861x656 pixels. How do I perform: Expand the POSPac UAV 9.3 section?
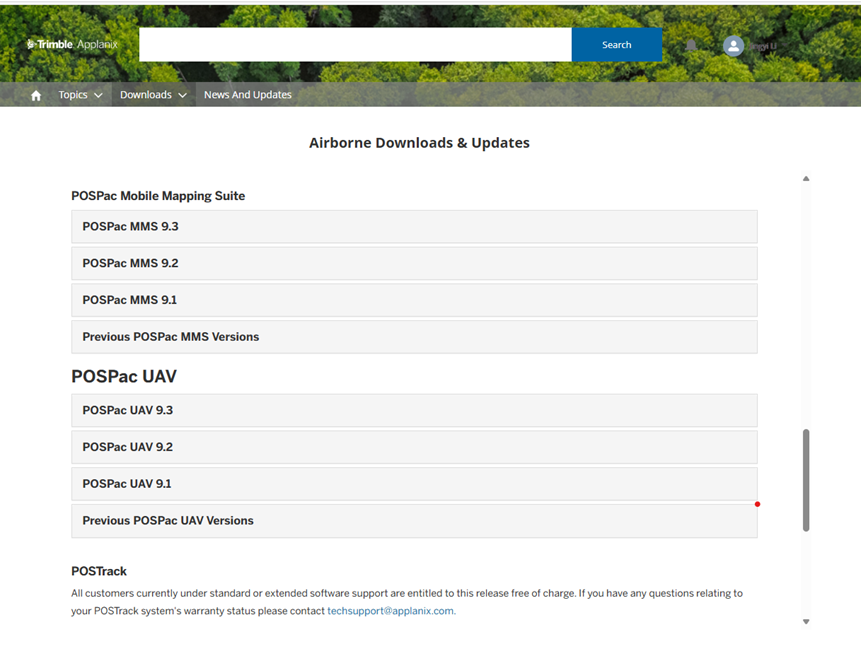click(414, 411)
